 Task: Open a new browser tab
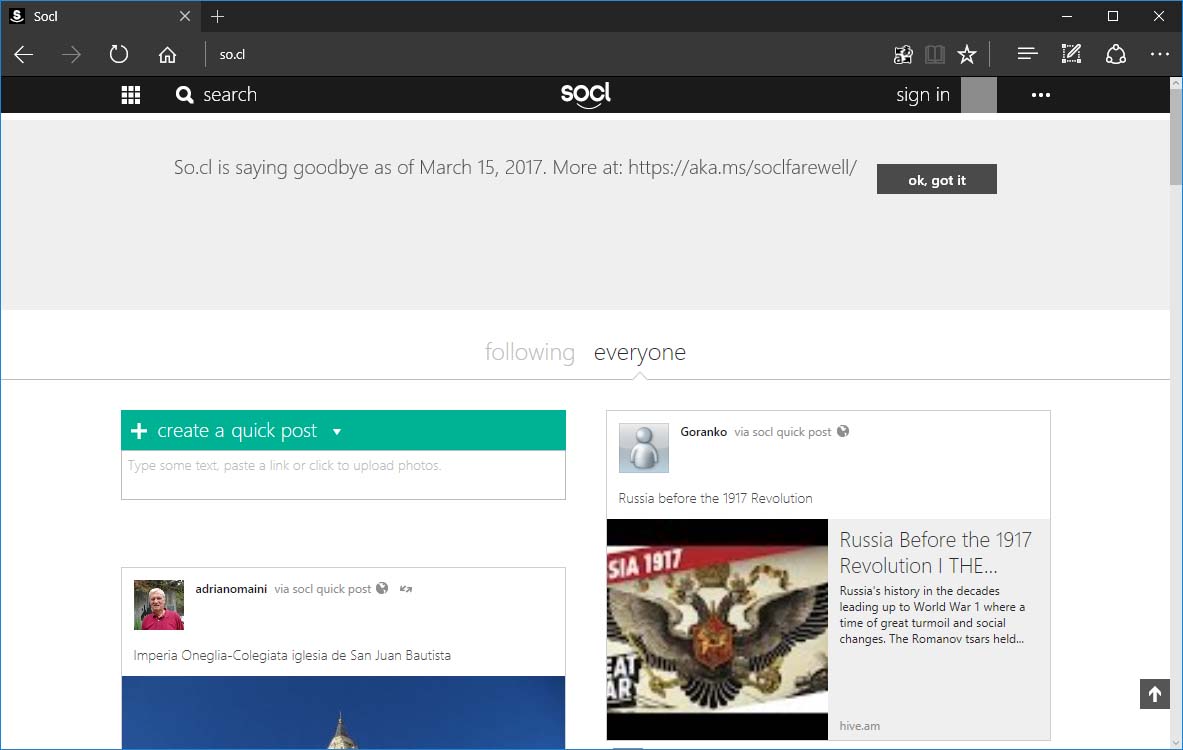[217, 16]
